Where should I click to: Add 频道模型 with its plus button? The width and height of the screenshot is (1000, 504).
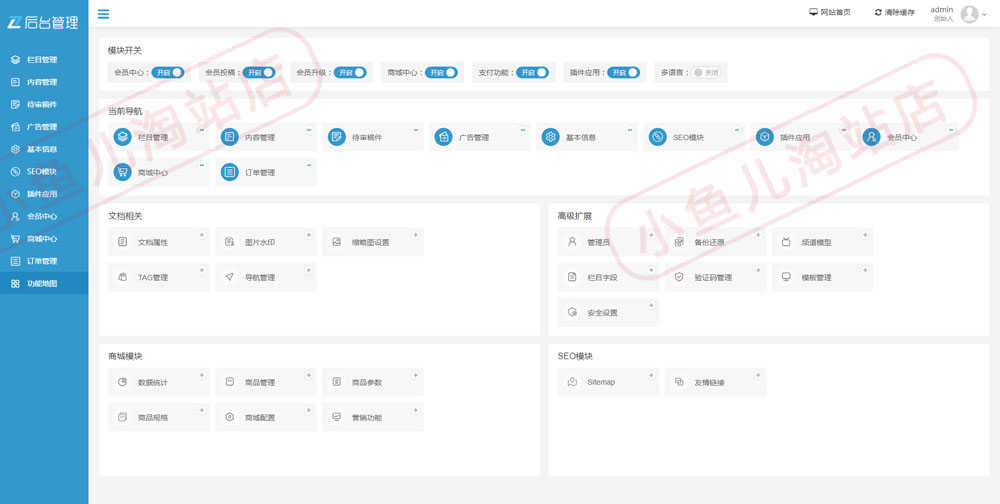[865, 235]
